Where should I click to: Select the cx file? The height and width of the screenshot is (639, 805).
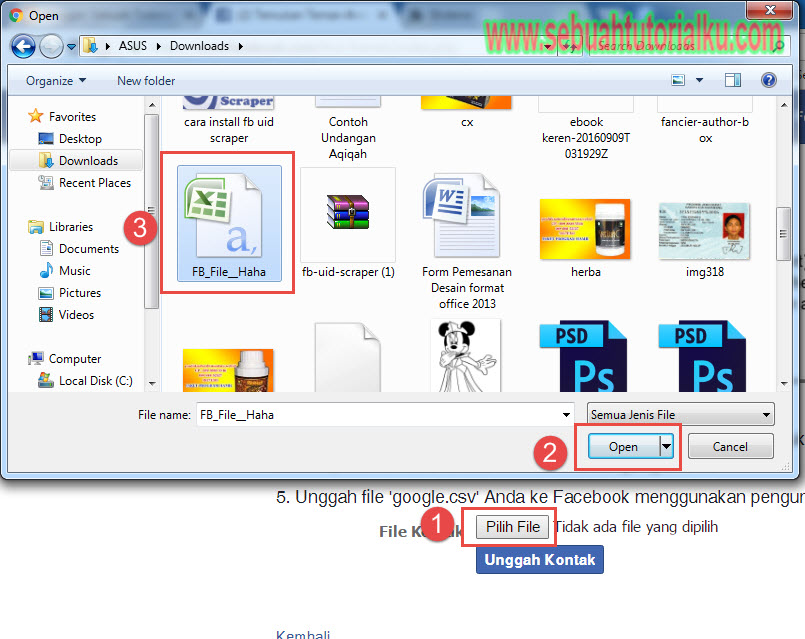pyautogui.click(x=467, y=113)
